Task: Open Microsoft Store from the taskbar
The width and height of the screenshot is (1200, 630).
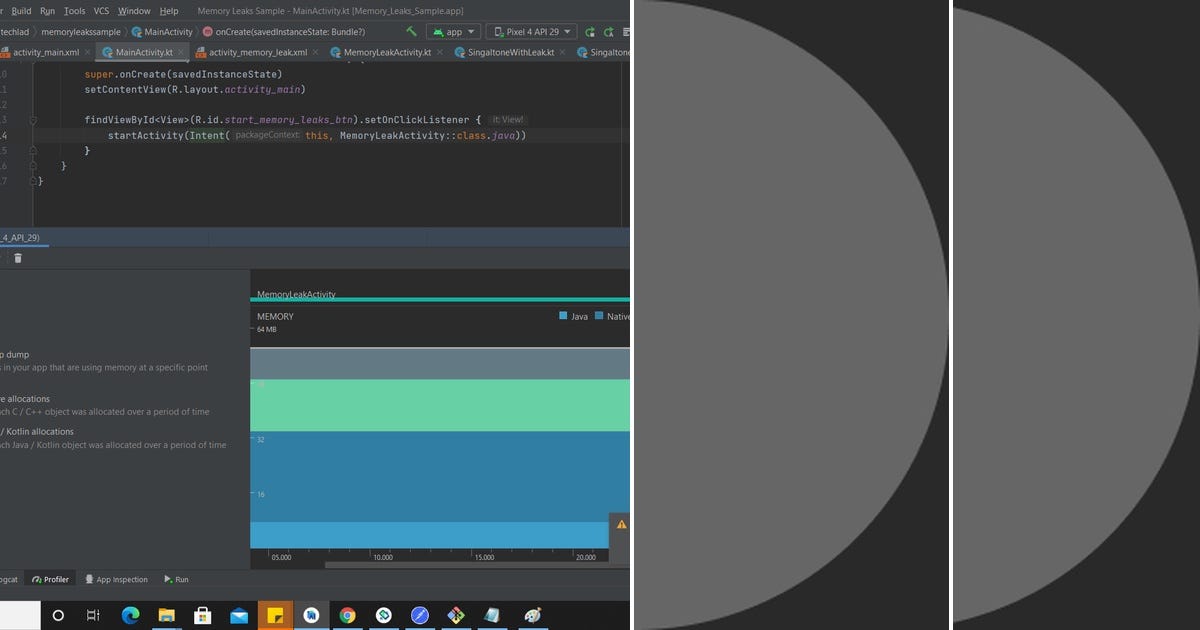Action: point(202,615)
